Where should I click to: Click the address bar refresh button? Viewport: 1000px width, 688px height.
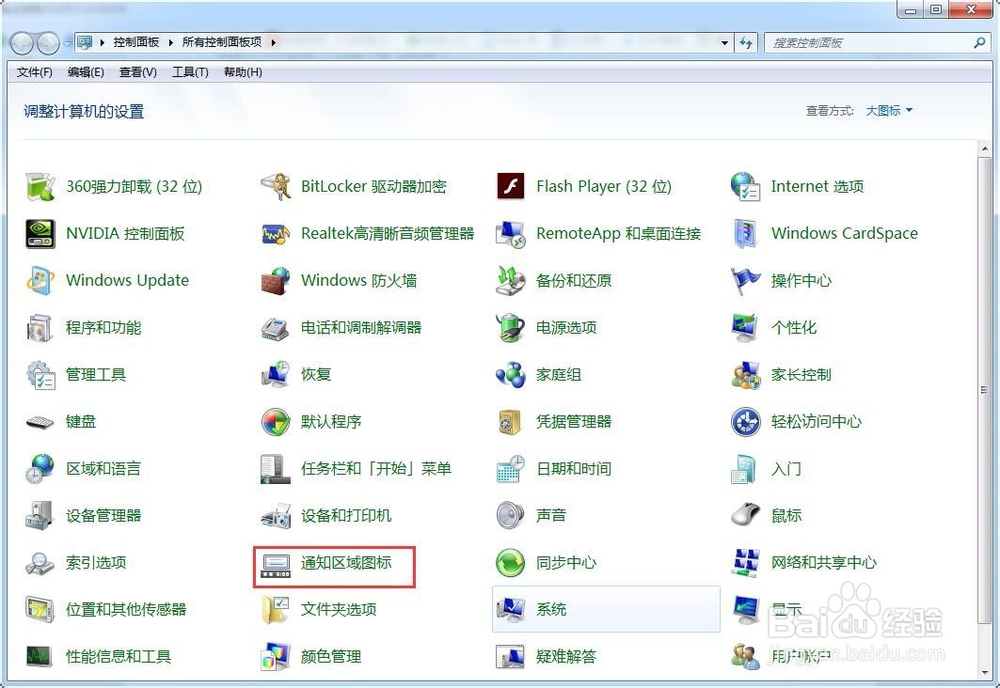pyautogui.click(x=746, y=43)
